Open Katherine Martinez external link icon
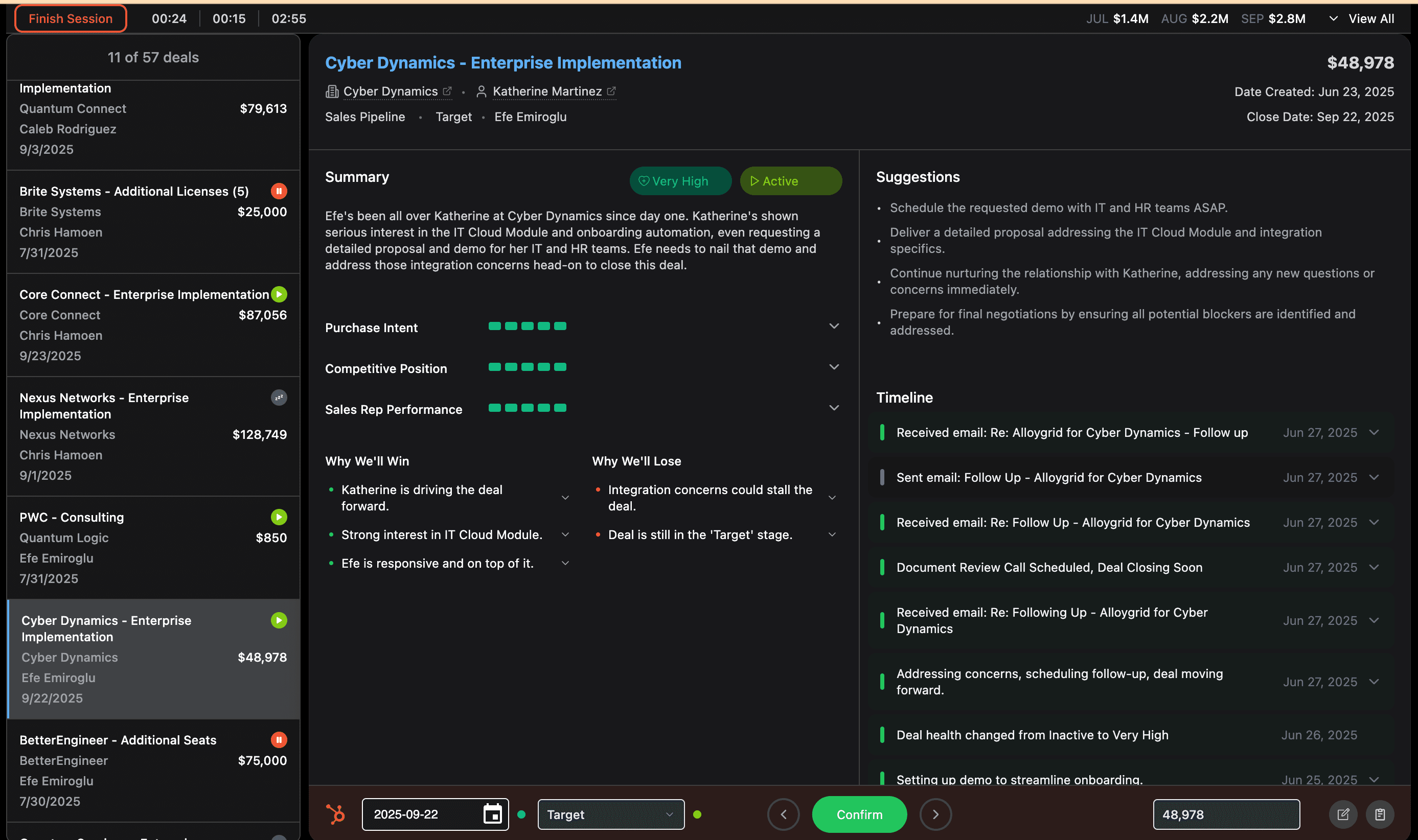The height and width of the screenshot is (840, 1418). pos(611,90)
